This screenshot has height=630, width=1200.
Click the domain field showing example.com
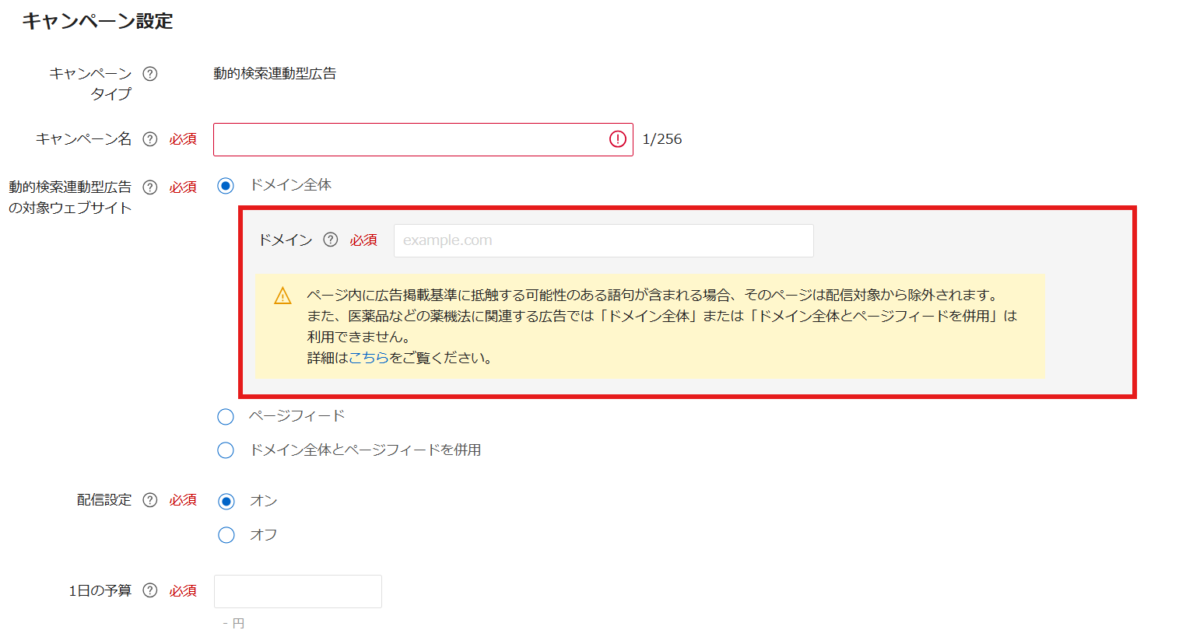(603, 241)
